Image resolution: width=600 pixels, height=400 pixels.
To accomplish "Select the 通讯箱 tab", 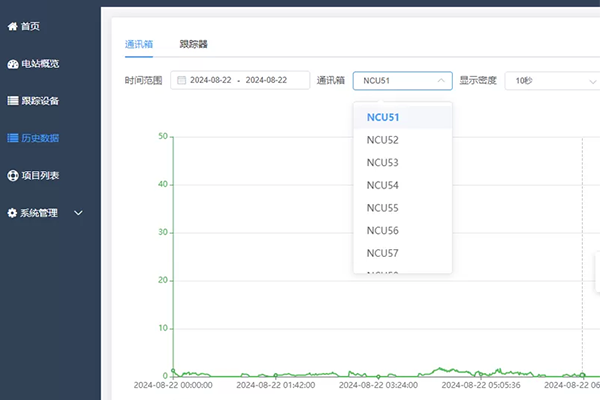I will 139,44.
